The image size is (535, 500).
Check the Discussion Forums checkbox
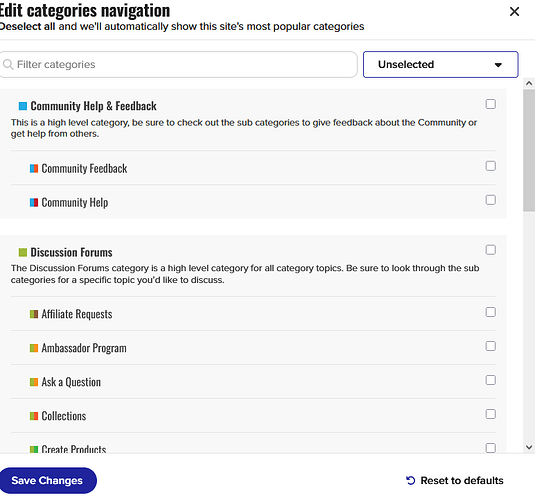(x=491, y=250)
